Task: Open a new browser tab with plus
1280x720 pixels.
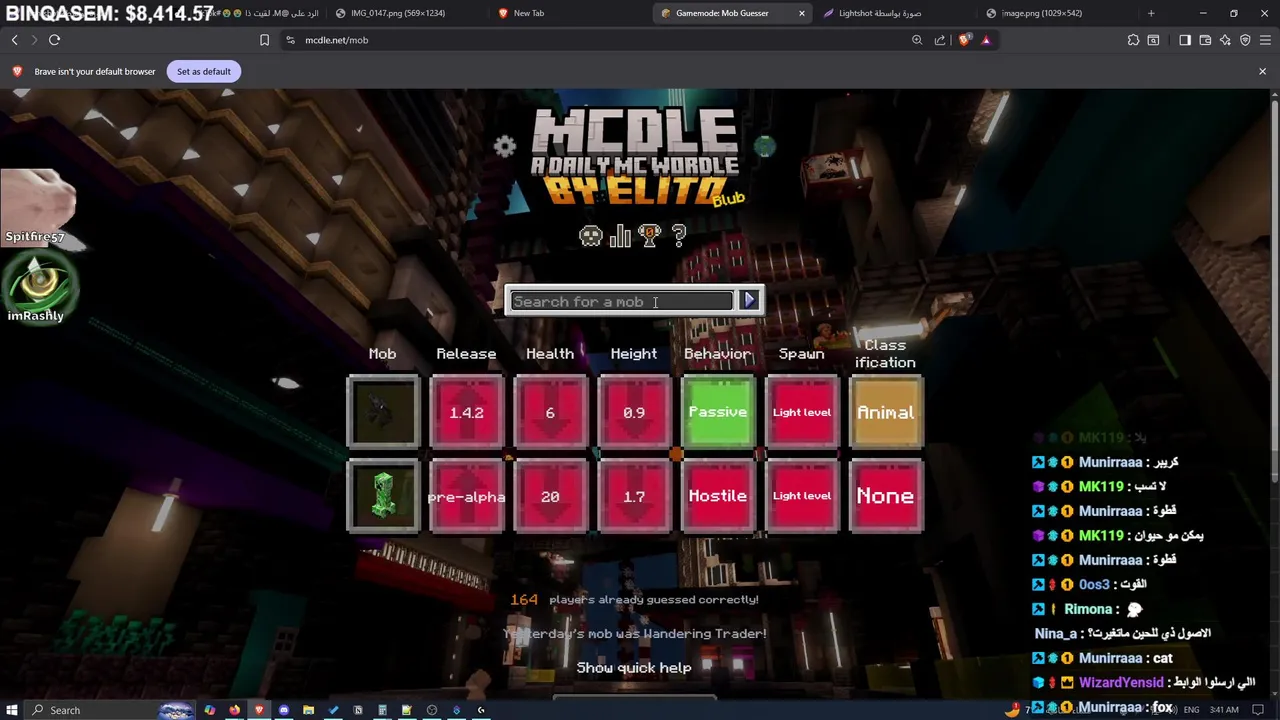Action: pyautogui.click(x=1151, y=13)
